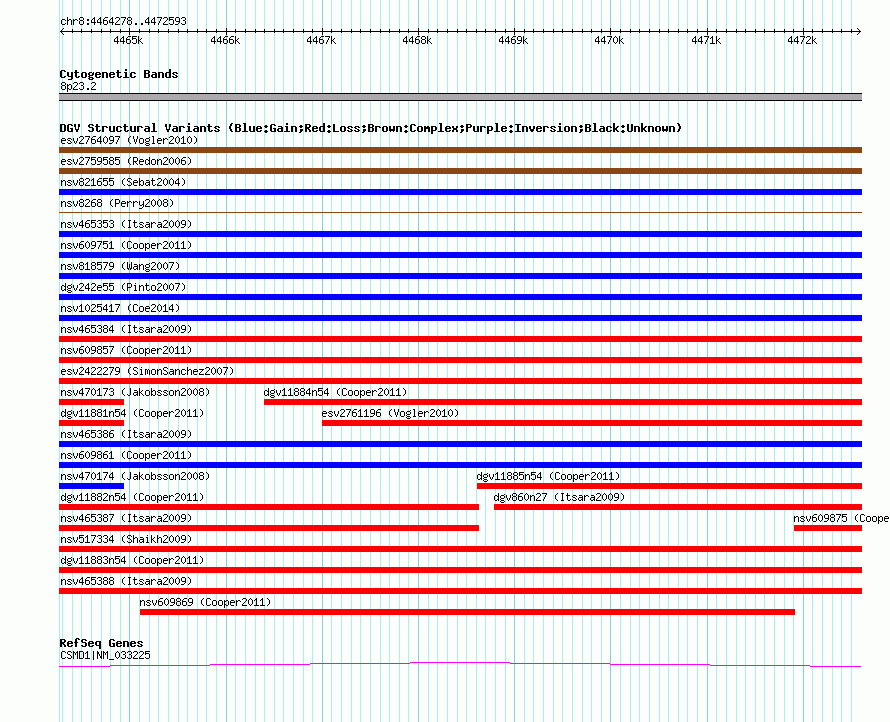Click the esv2764097 (Vogler2010) variant label
The image size is (890, 722).
129,140
